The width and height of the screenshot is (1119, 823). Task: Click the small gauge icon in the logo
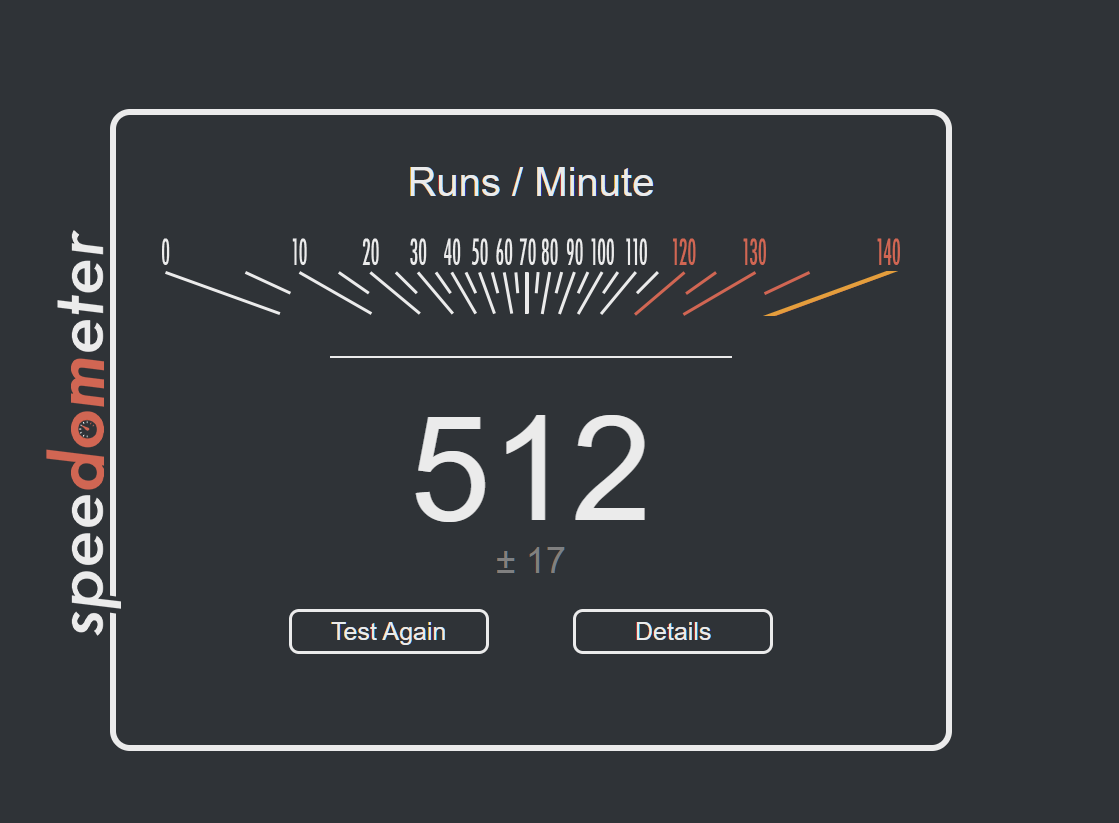87,429
